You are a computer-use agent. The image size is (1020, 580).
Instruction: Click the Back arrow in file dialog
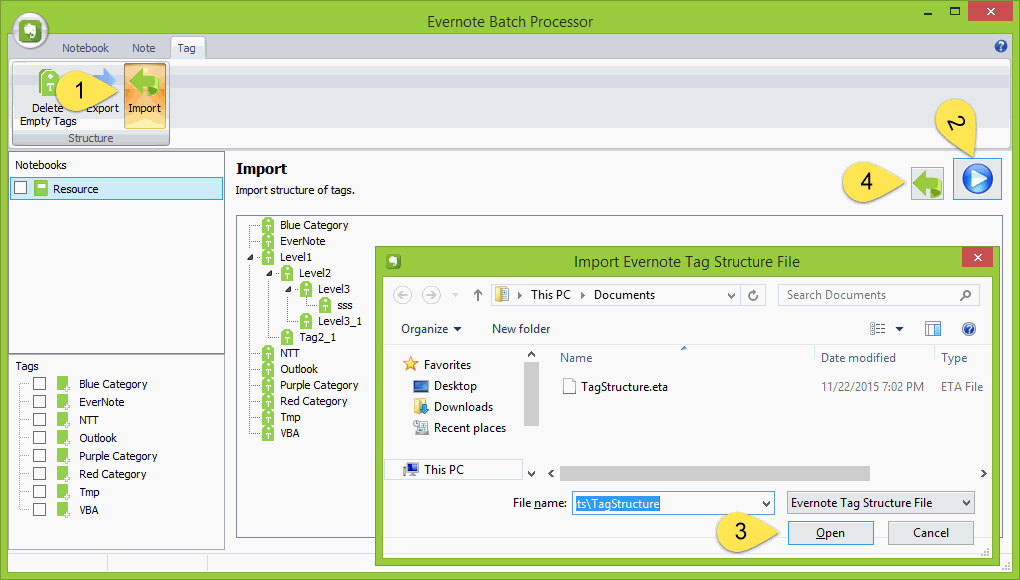pos(403,295)
